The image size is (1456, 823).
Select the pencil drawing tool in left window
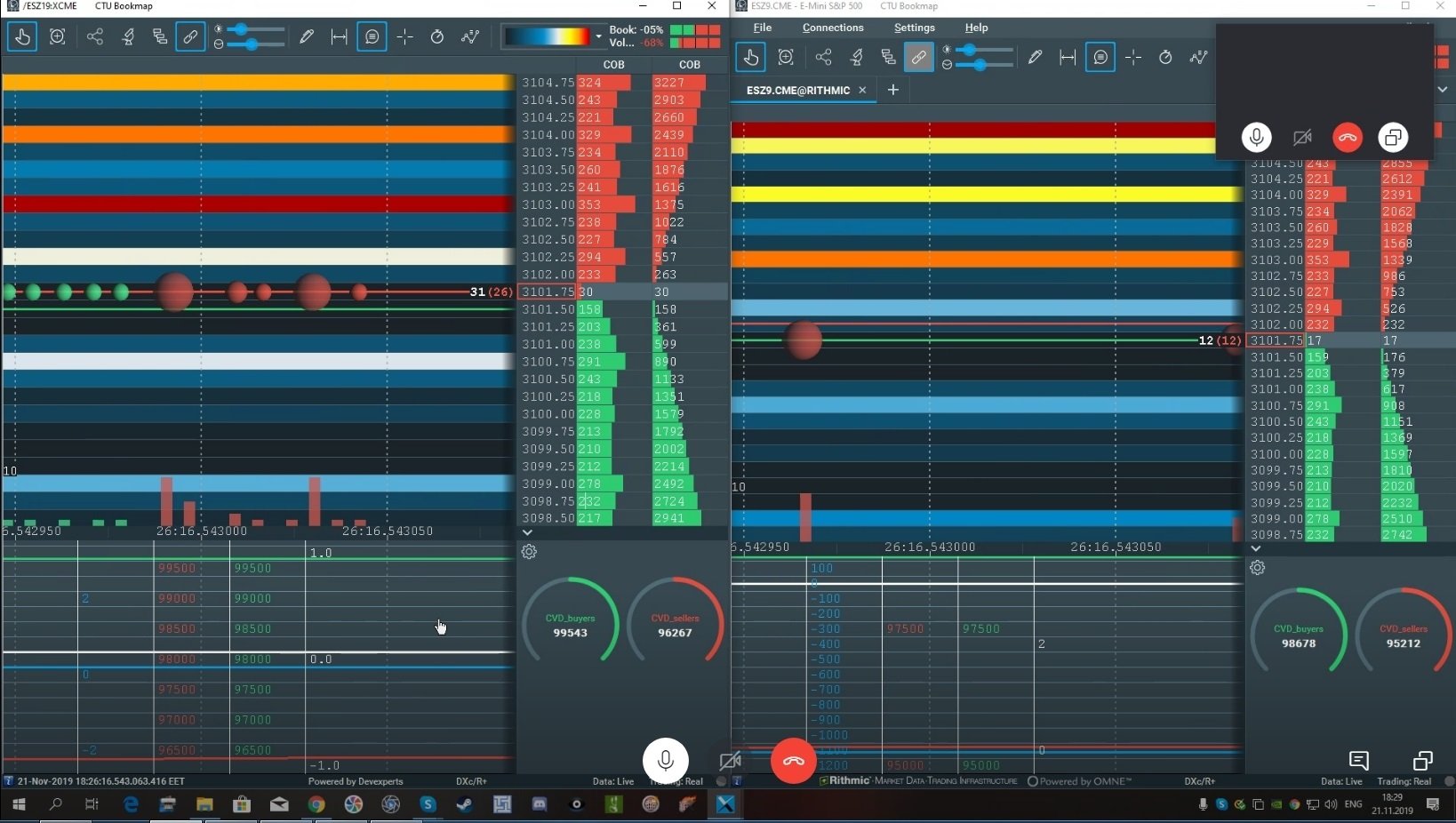click(x=307, y=37)
